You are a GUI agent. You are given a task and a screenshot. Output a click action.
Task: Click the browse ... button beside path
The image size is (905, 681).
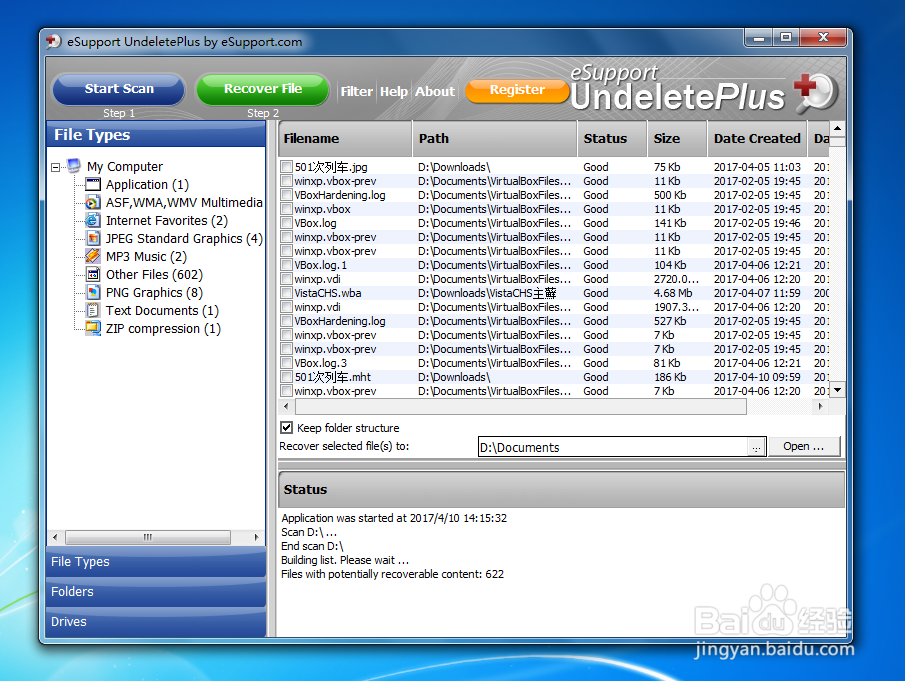pos(756,447)
